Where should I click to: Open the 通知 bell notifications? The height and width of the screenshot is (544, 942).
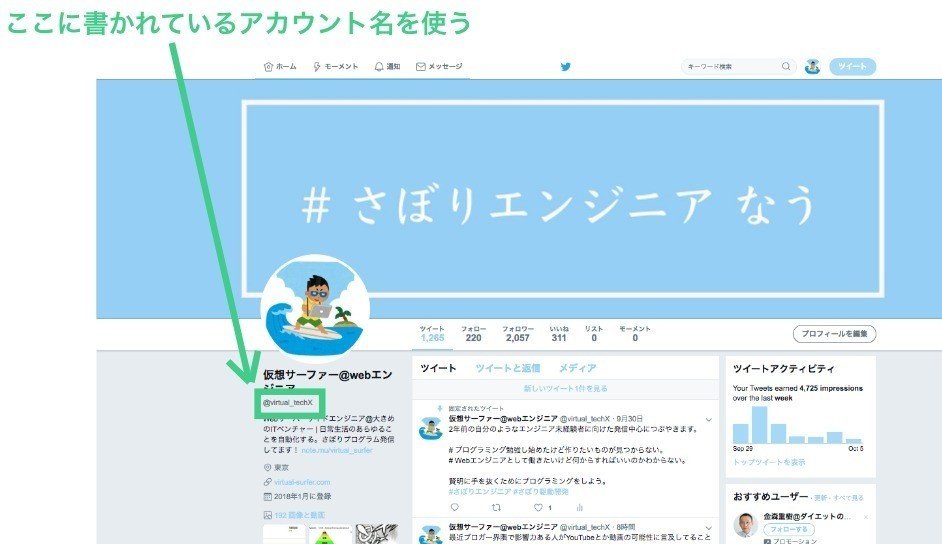(x=378, y=67)
